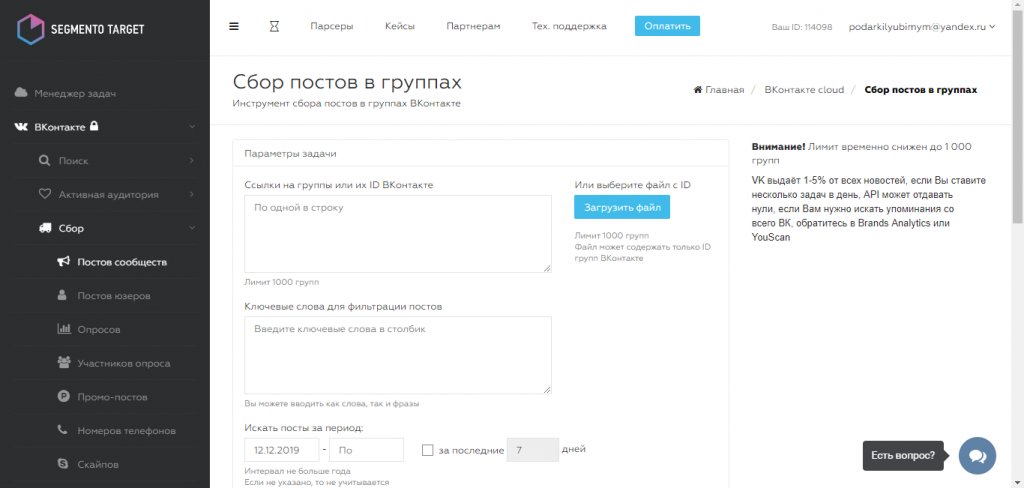Click the lock icon next to ВКонтакте
1024x488 pixels.
click(94, 125)
